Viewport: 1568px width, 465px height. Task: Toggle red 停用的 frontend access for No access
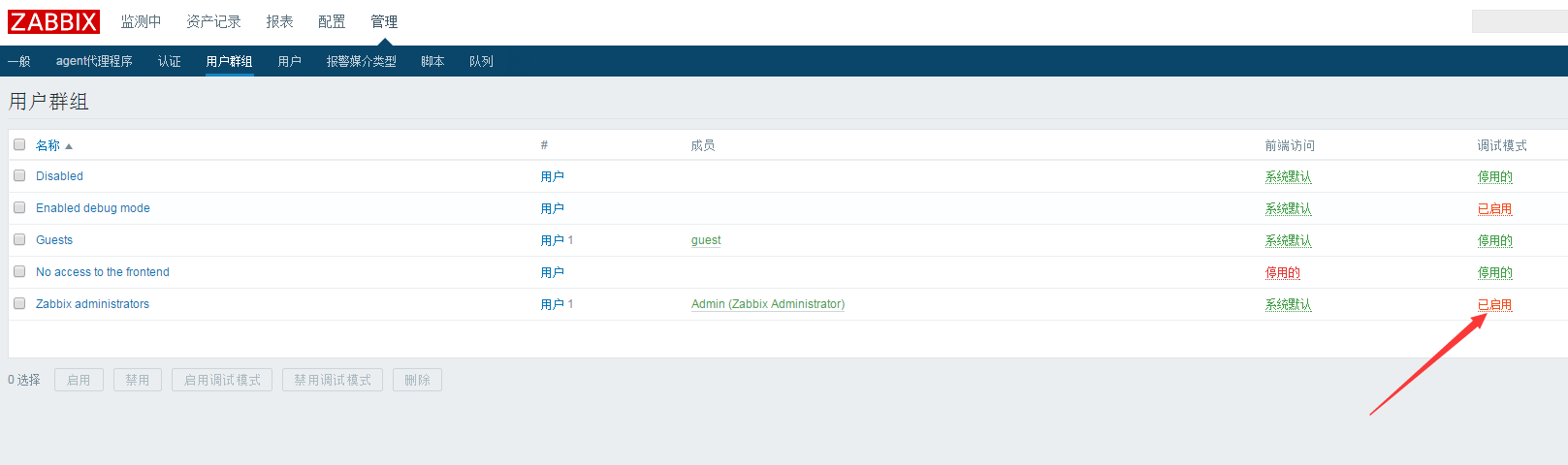coord(1283,272)
